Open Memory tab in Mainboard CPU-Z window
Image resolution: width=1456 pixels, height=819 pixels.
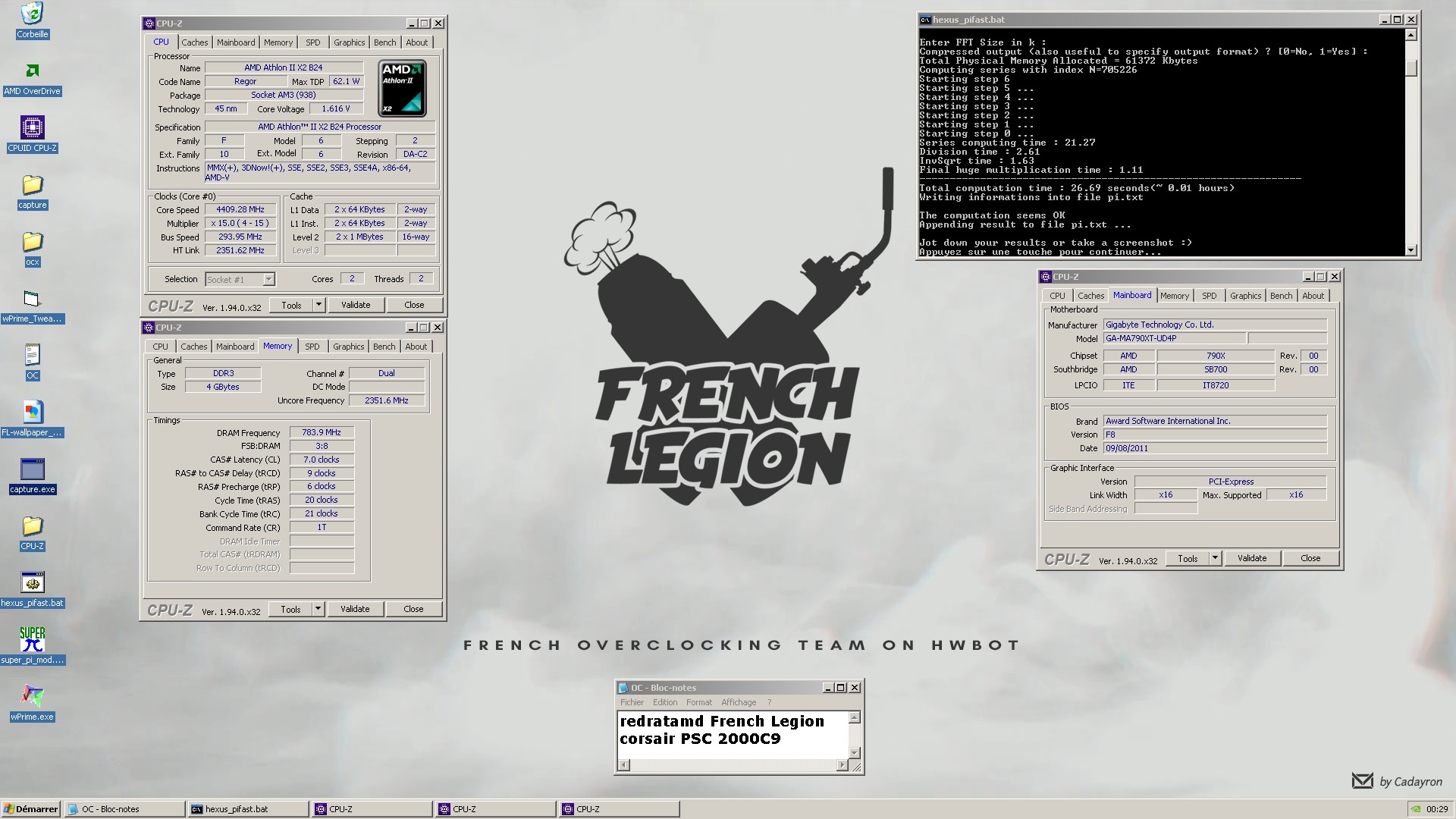point(1174,296)
